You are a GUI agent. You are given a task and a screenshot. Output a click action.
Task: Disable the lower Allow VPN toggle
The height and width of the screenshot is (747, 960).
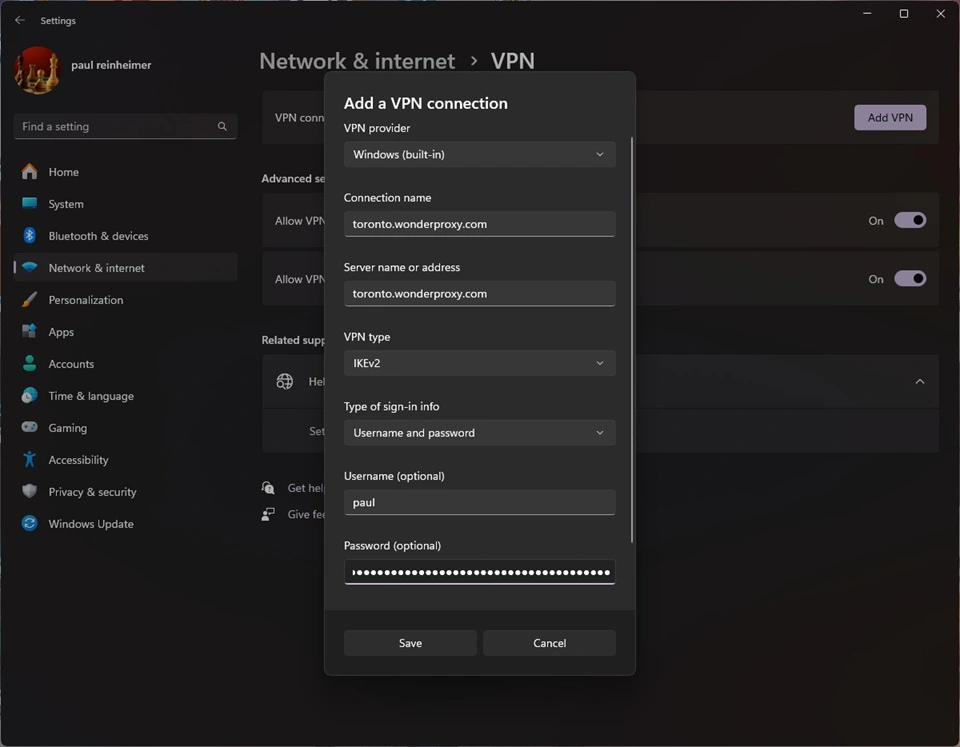(909, 278)
